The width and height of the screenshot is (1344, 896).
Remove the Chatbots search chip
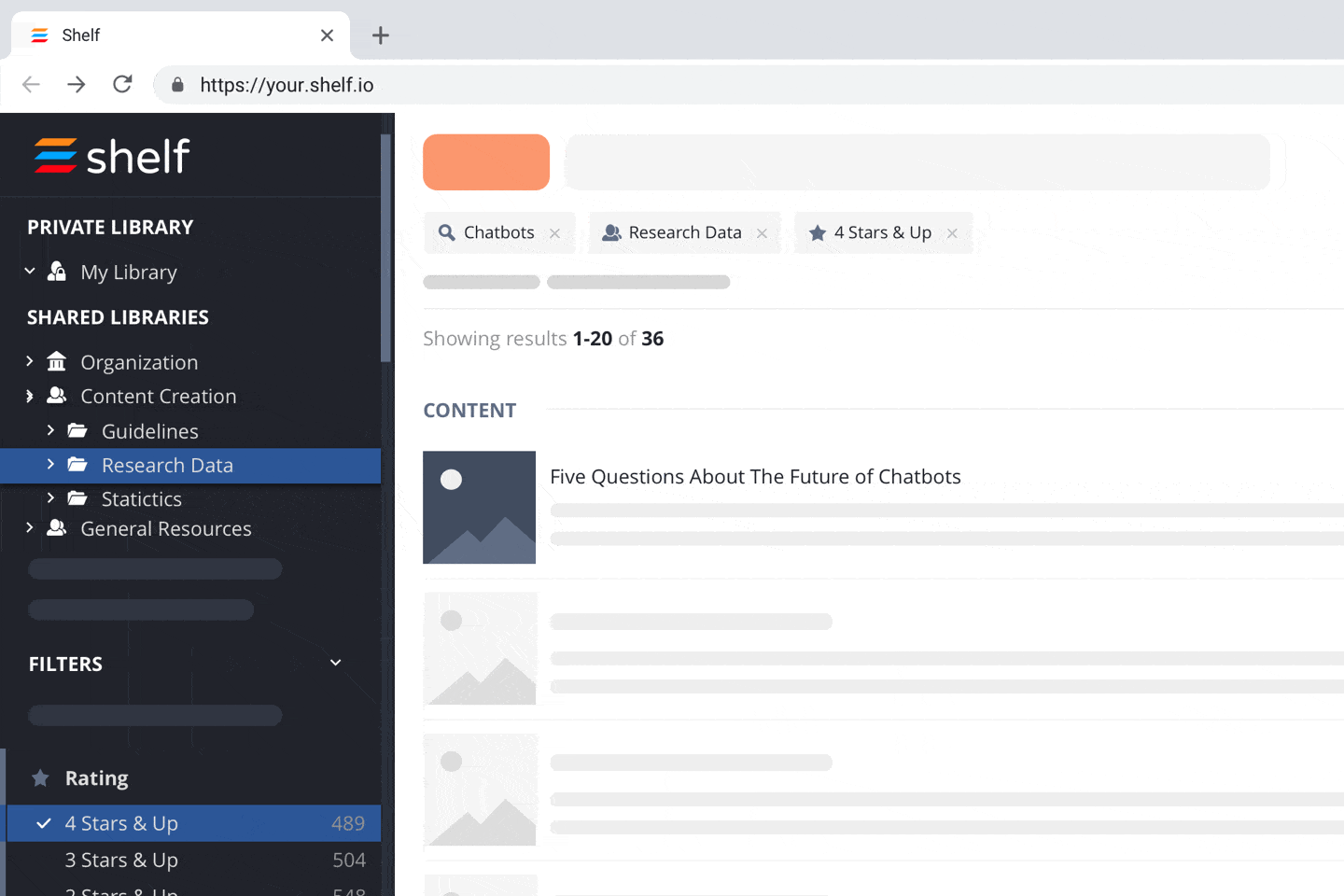(x=555, y=233)
